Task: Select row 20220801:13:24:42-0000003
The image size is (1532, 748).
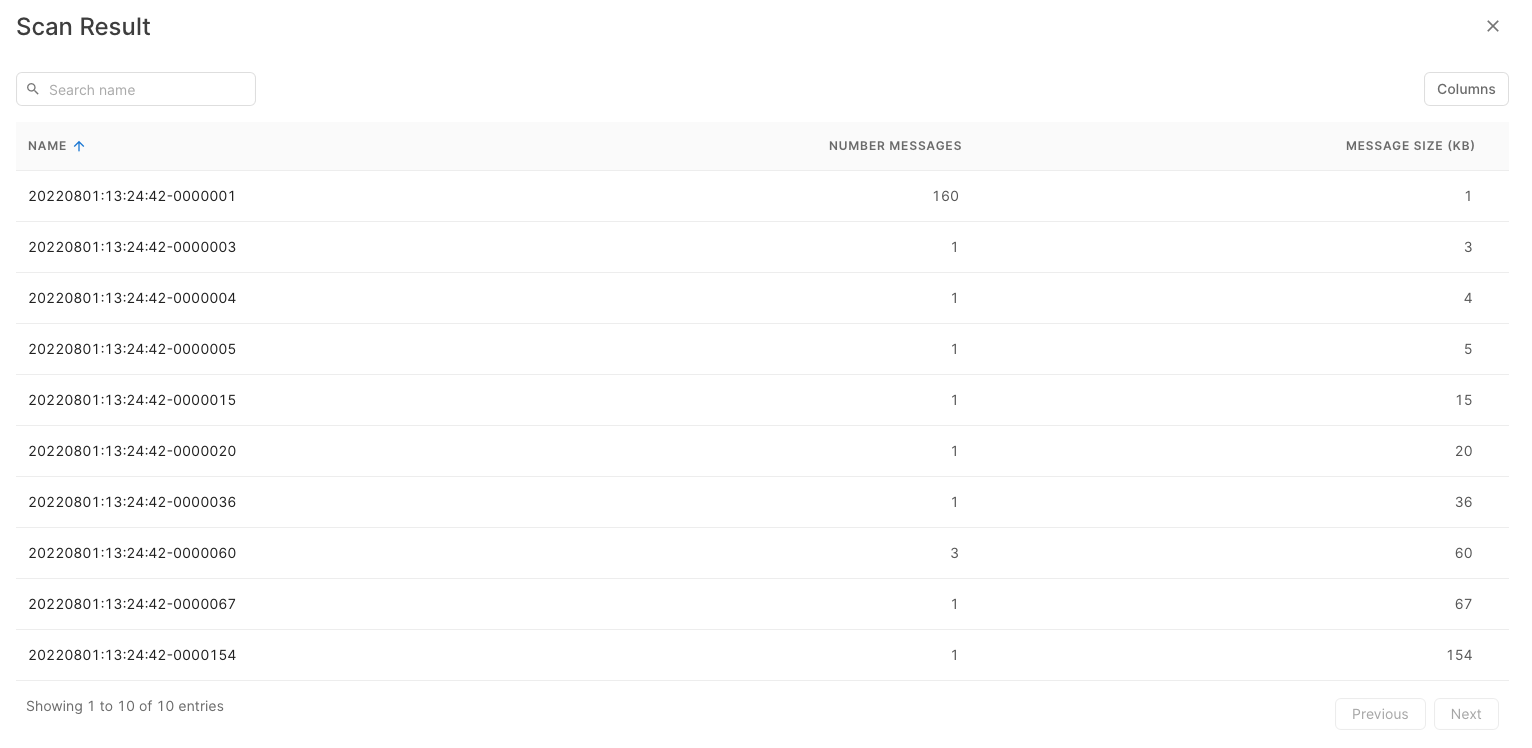Action: tap(132, 247)
